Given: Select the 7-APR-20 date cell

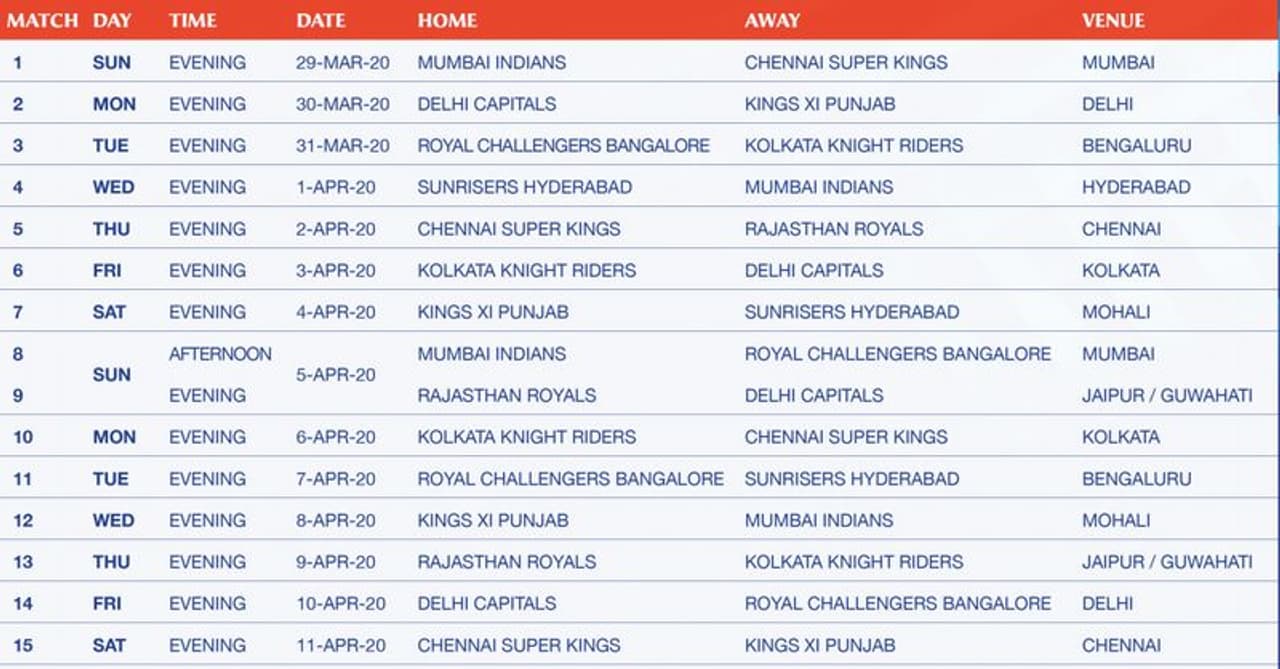Looking at the screenshot, I should pyautogui.click(x=336, y=479).
